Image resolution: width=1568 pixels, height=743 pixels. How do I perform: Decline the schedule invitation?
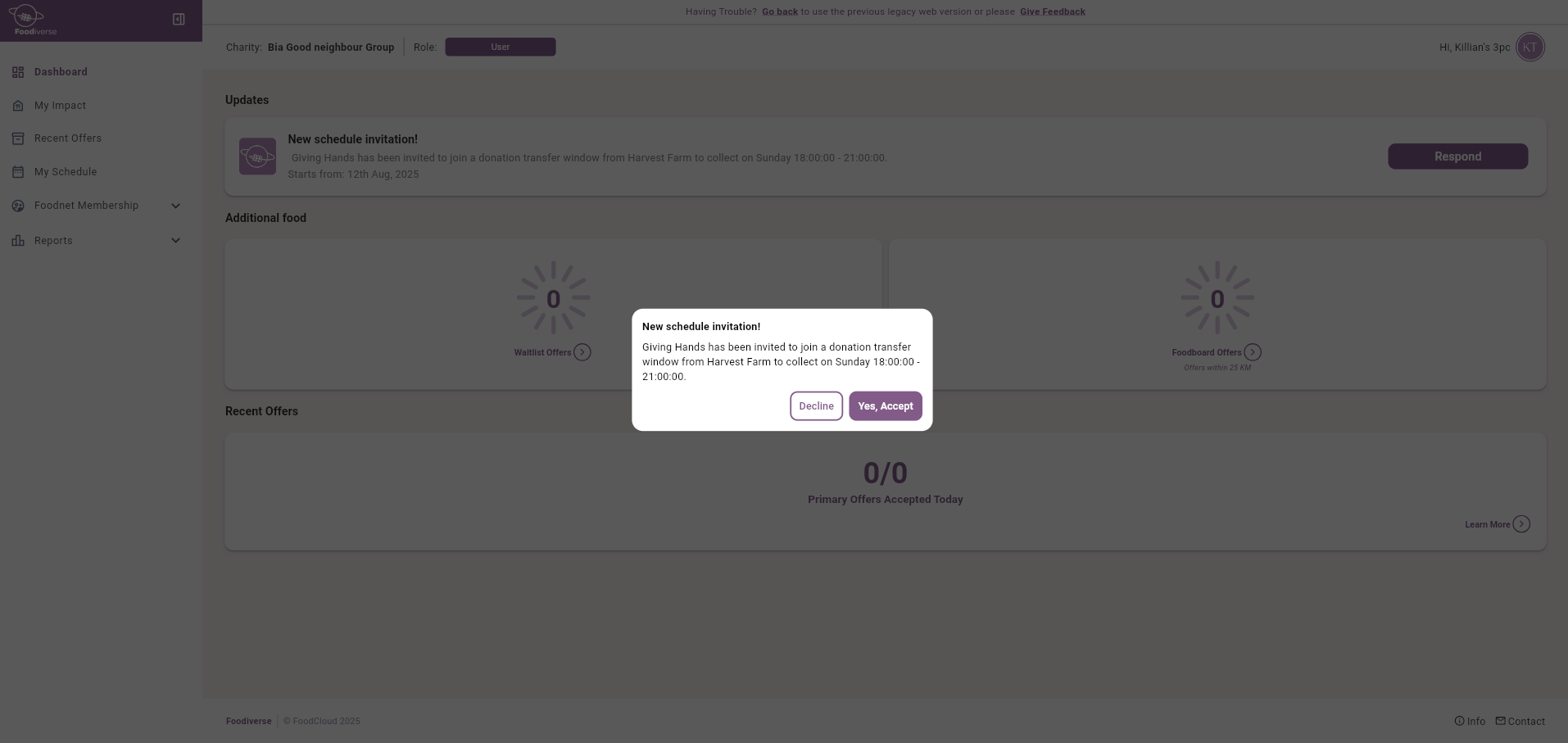816,406
